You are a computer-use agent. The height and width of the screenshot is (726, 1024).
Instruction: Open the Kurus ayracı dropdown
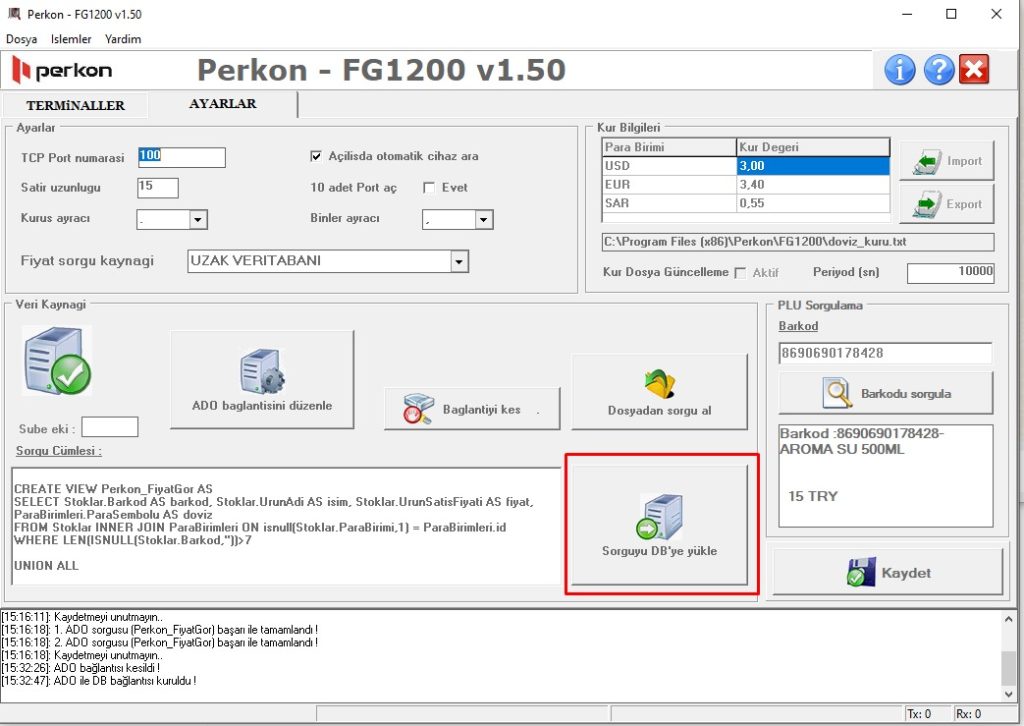point(199,220)
